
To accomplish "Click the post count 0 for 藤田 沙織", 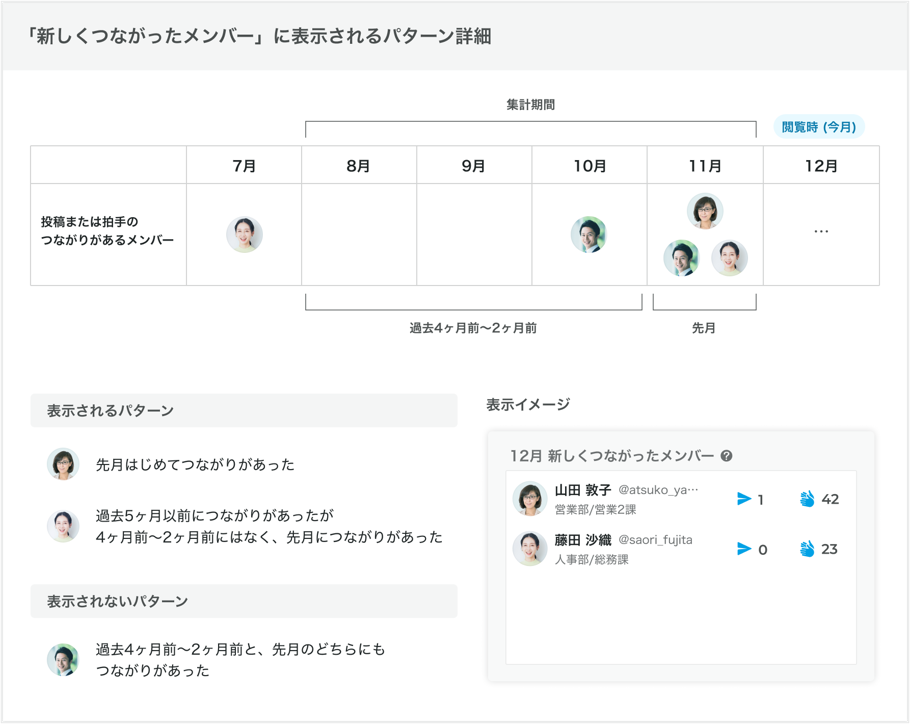I will [763, 549].
